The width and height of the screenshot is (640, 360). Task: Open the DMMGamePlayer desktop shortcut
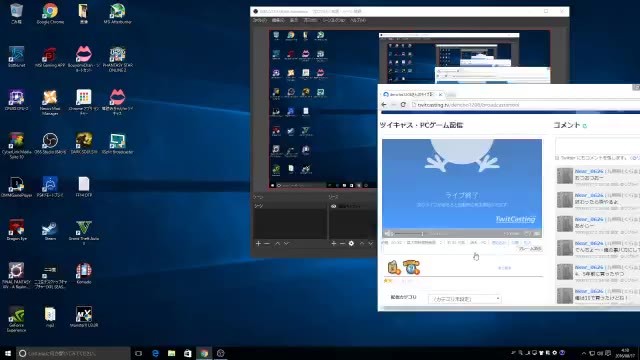[16, 187]
